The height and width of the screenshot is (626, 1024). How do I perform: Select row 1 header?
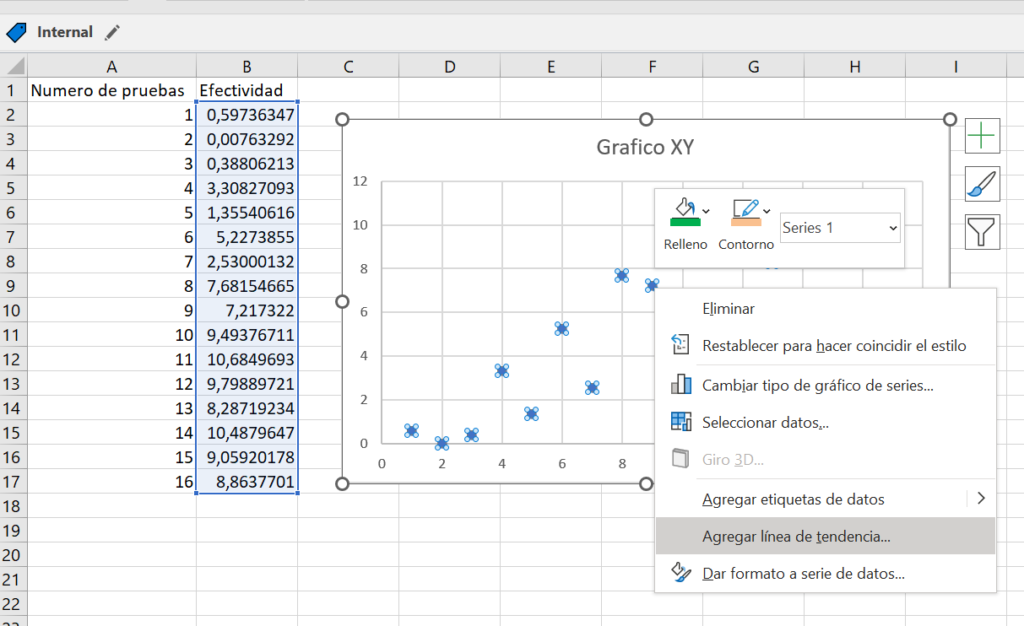pyautogui.click(x=13, y=90)
